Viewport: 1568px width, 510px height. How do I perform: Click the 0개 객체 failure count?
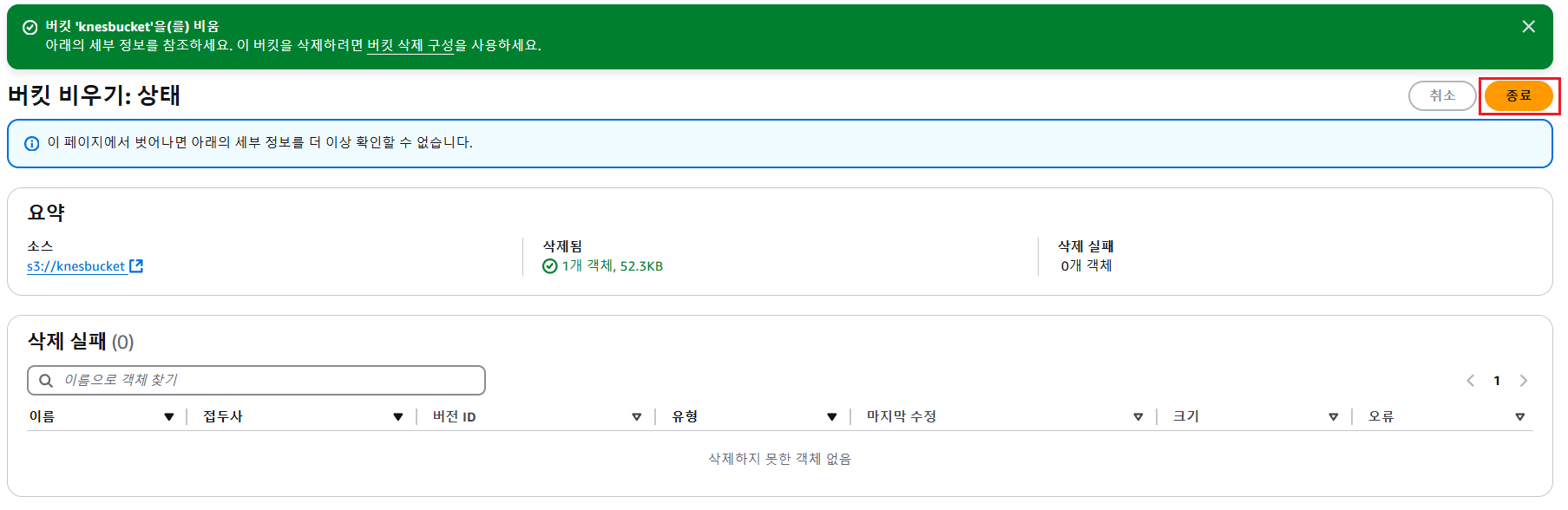(x=1086, y=266)
